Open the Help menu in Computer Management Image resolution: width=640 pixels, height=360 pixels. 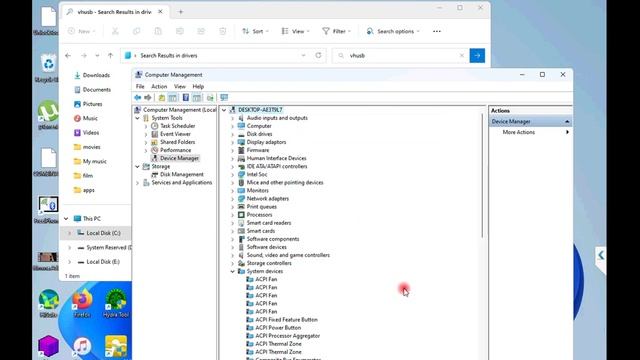(198, 87)
